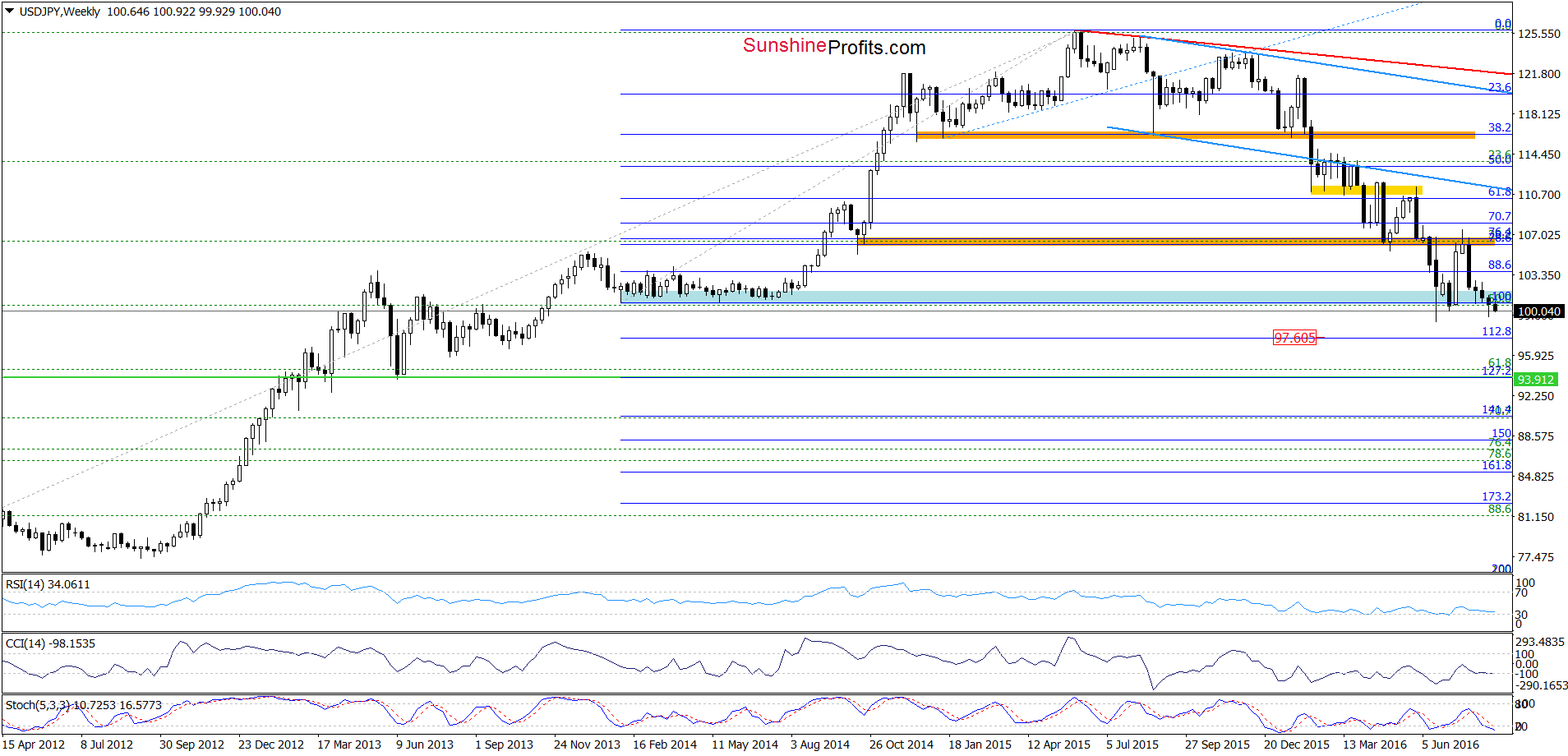This screenshot has width=1568, height=756.
Task: Click the USDJPY,Weekly symbol title
Action: [x=60, y=12]
